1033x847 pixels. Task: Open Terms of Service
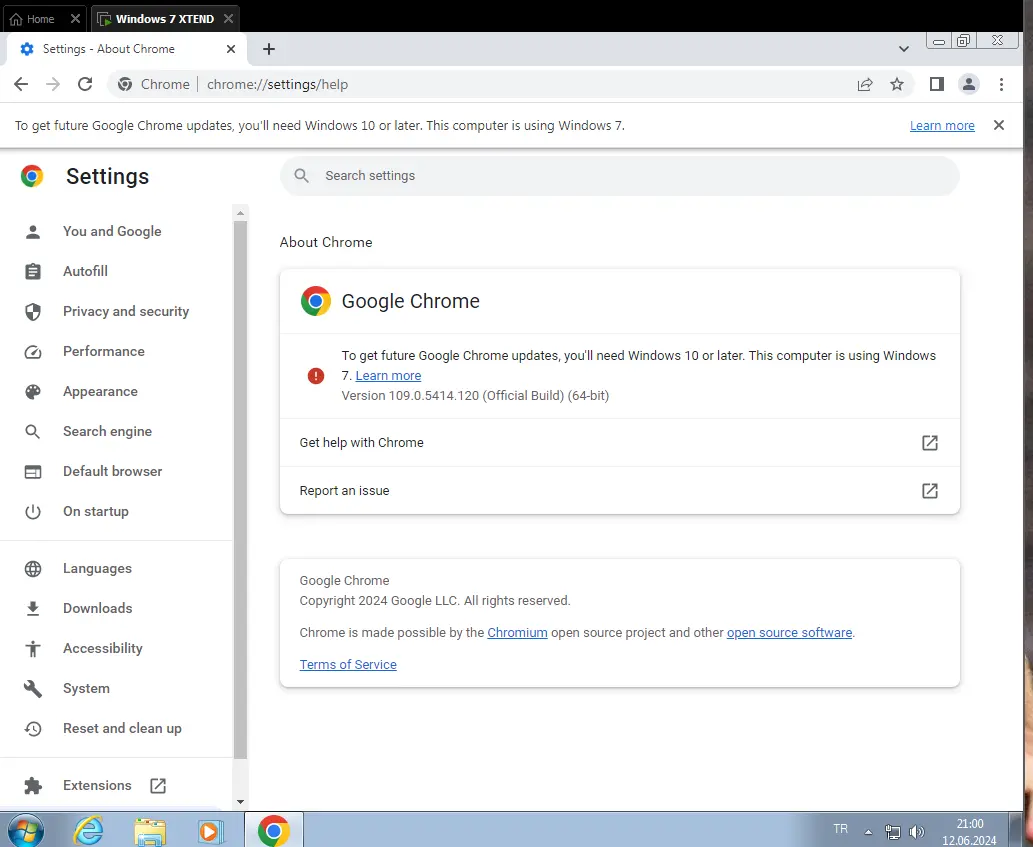[x=348, y=665]
